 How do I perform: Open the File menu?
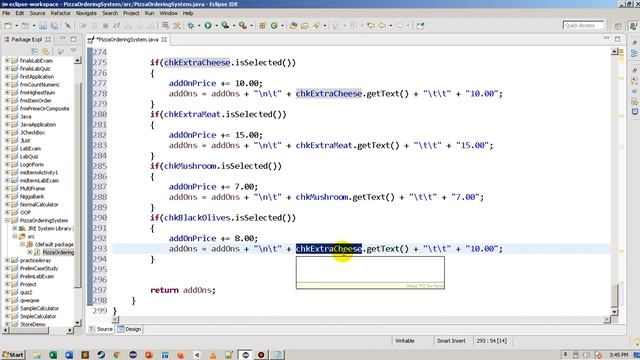click(x=6, y=13)
